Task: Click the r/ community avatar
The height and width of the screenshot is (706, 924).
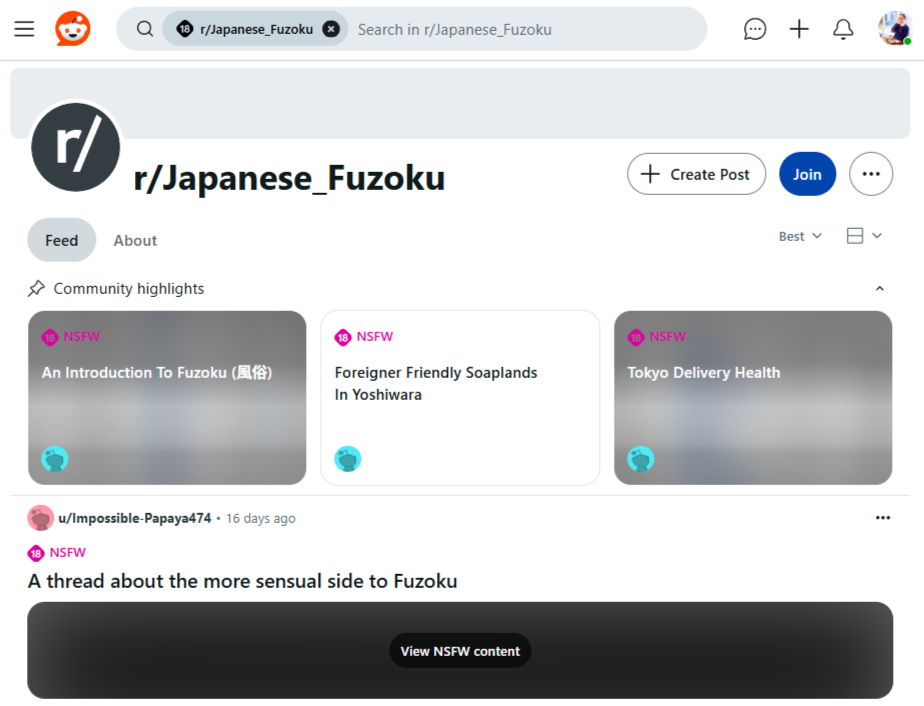Action: coord(75,147)
